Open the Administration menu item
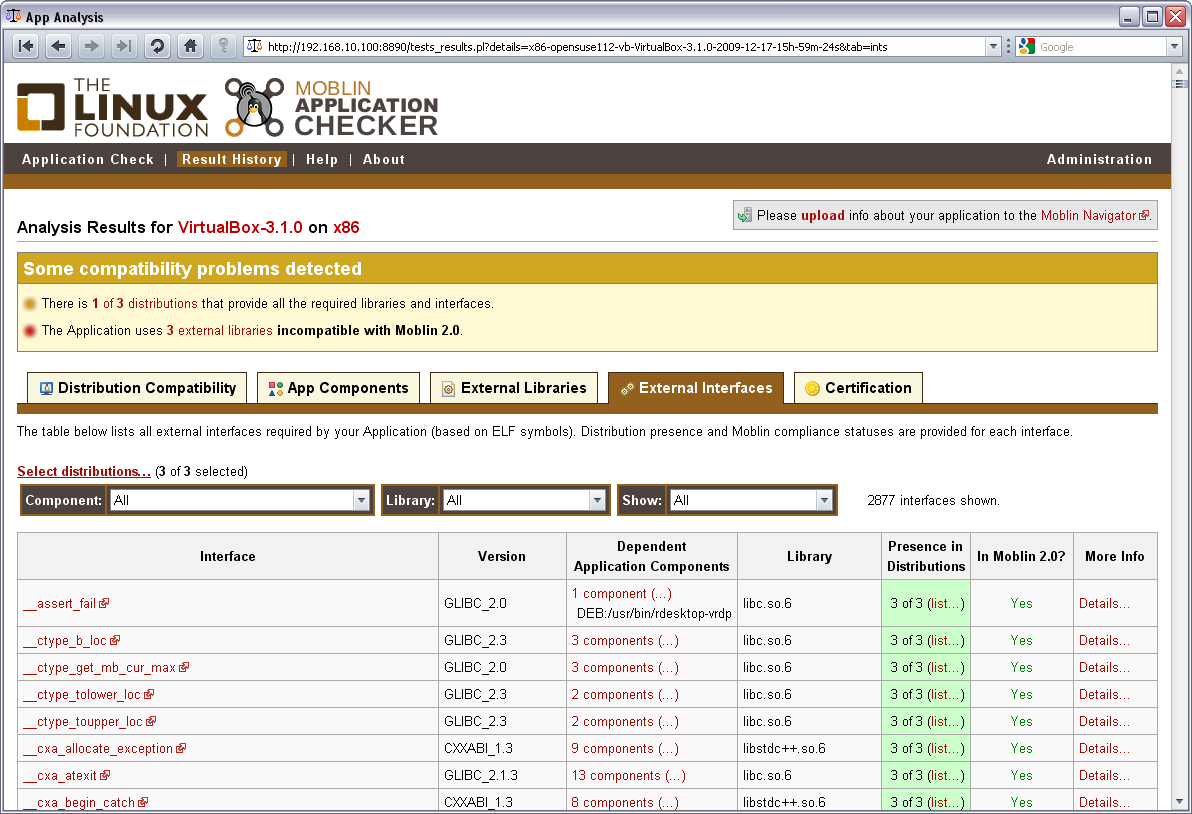The image size is (1192, 814). coord(1099,160)
